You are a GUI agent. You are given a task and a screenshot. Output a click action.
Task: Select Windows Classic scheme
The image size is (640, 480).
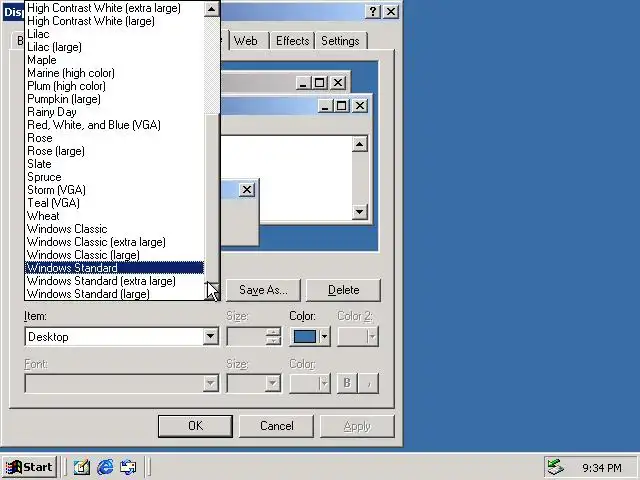(114, 229)
